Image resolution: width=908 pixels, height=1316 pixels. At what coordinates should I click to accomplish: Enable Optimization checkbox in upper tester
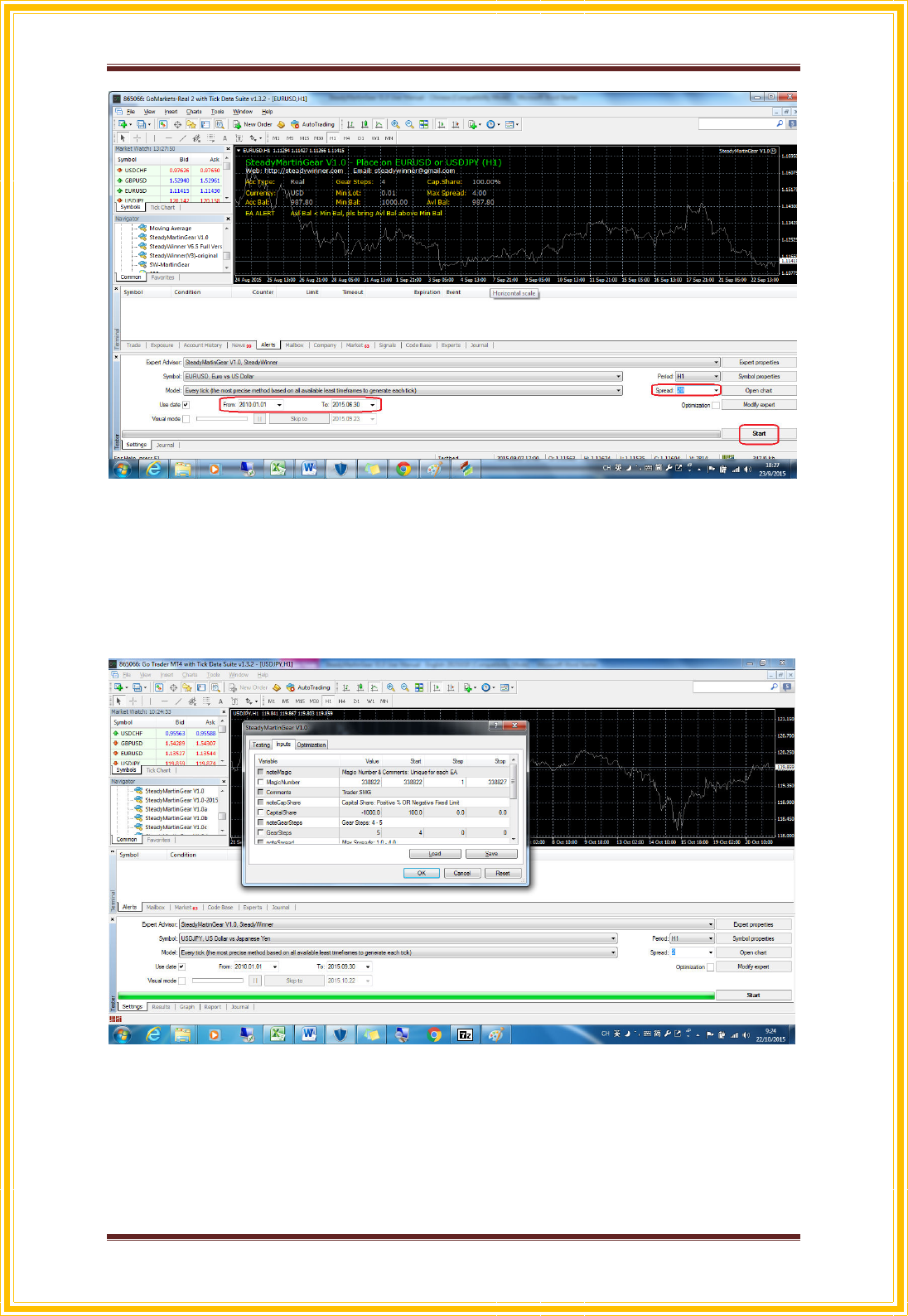tap(716, 405)
